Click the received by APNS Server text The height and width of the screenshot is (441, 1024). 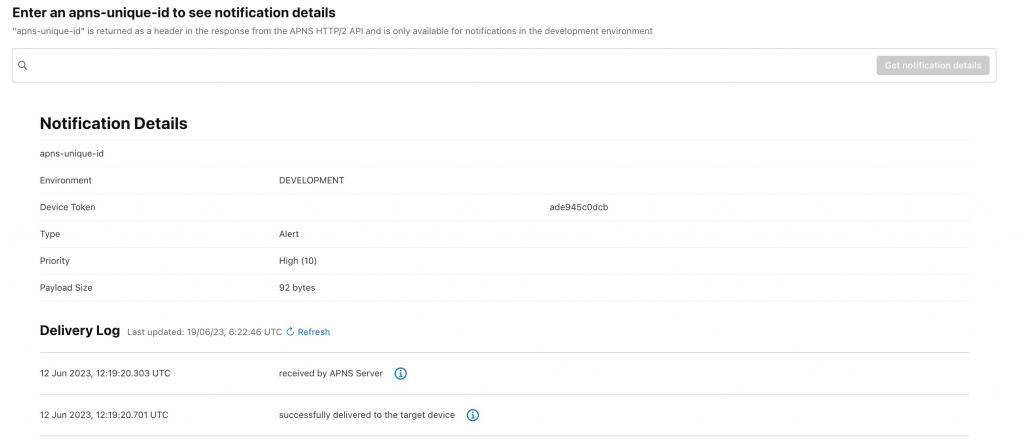tap(331, 374)
